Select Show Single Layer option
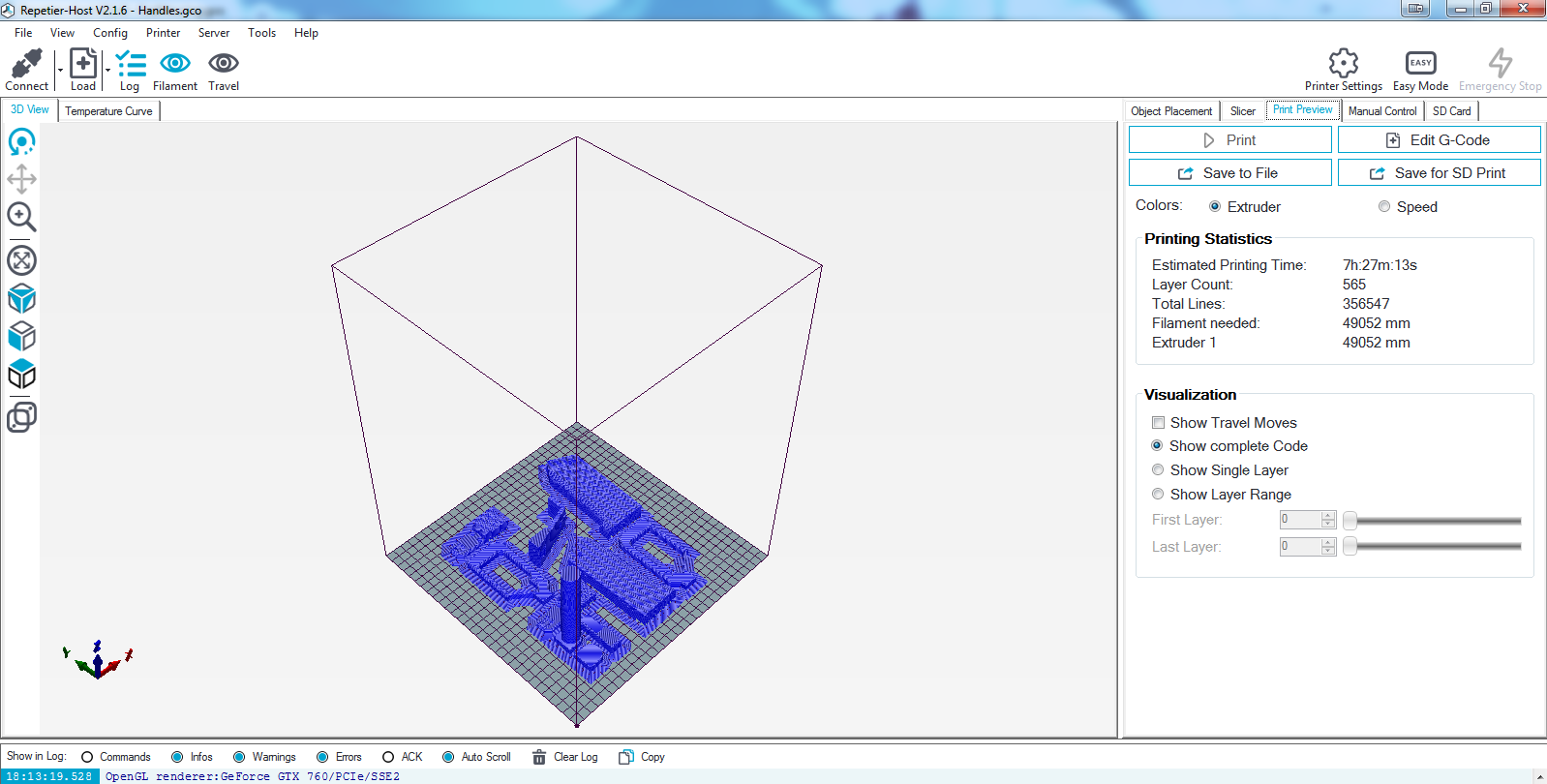 (x=1158, y=470)
